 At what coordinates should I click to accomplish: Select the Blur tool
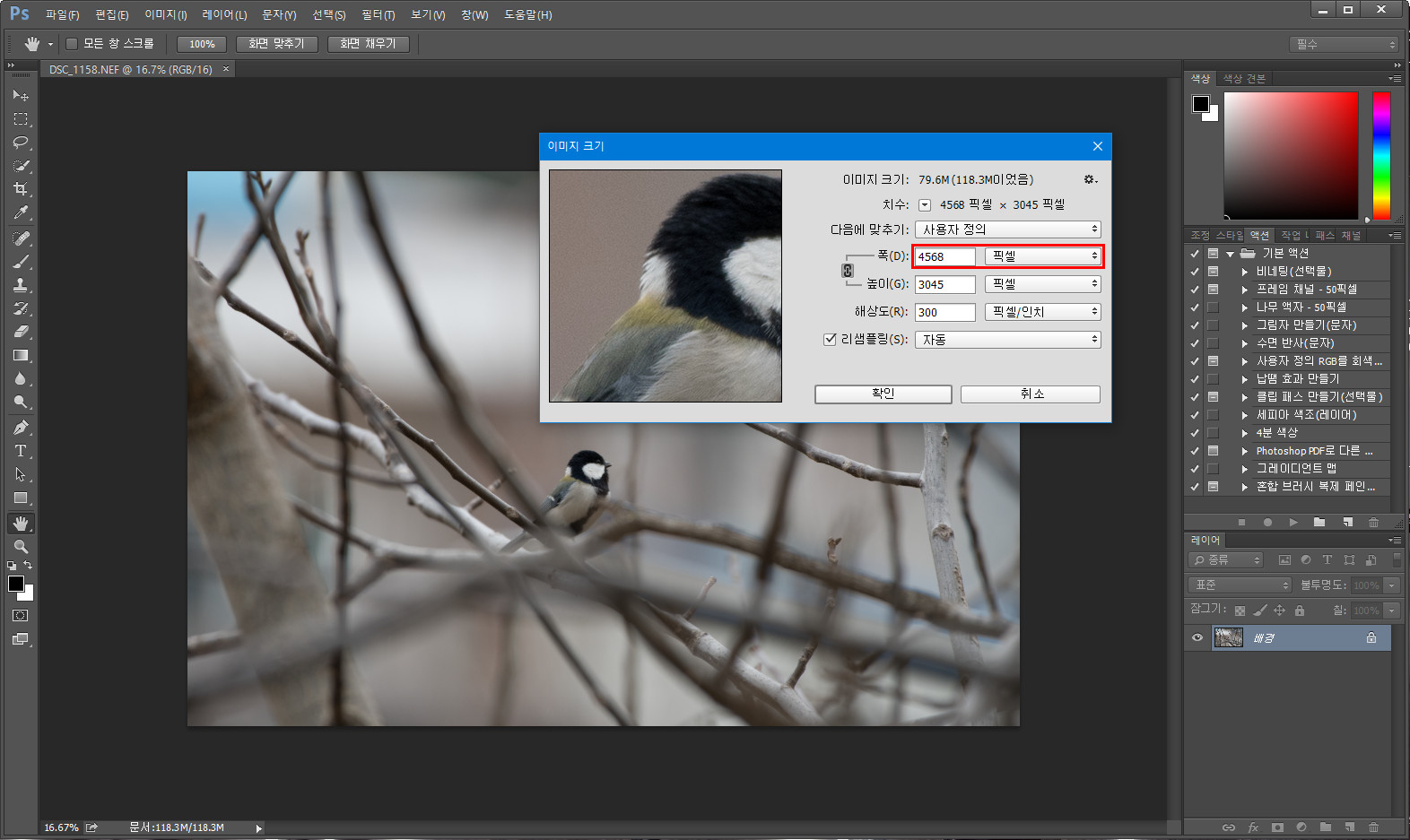click(21, 378)
